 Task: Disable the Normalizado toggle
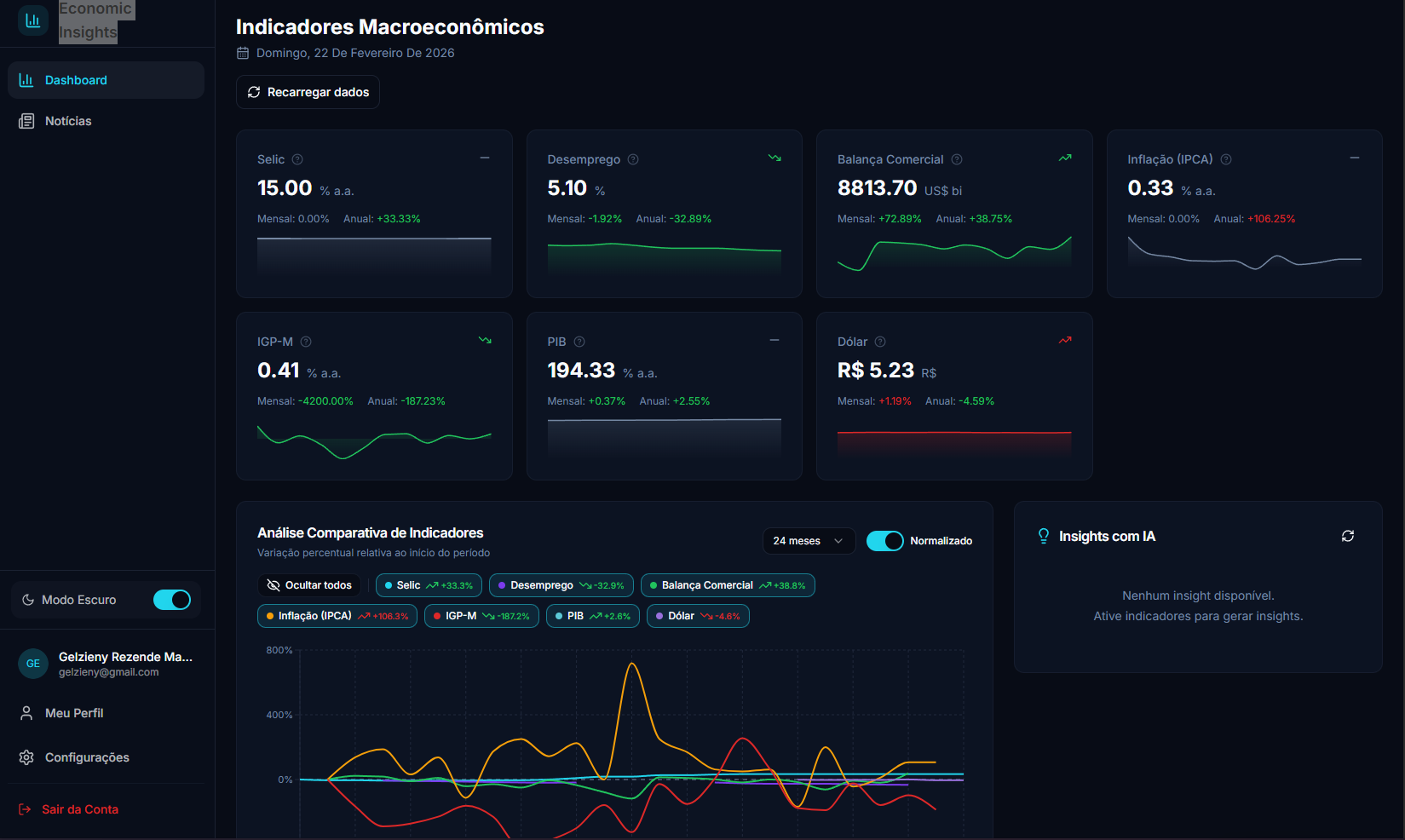coord(884,540)
